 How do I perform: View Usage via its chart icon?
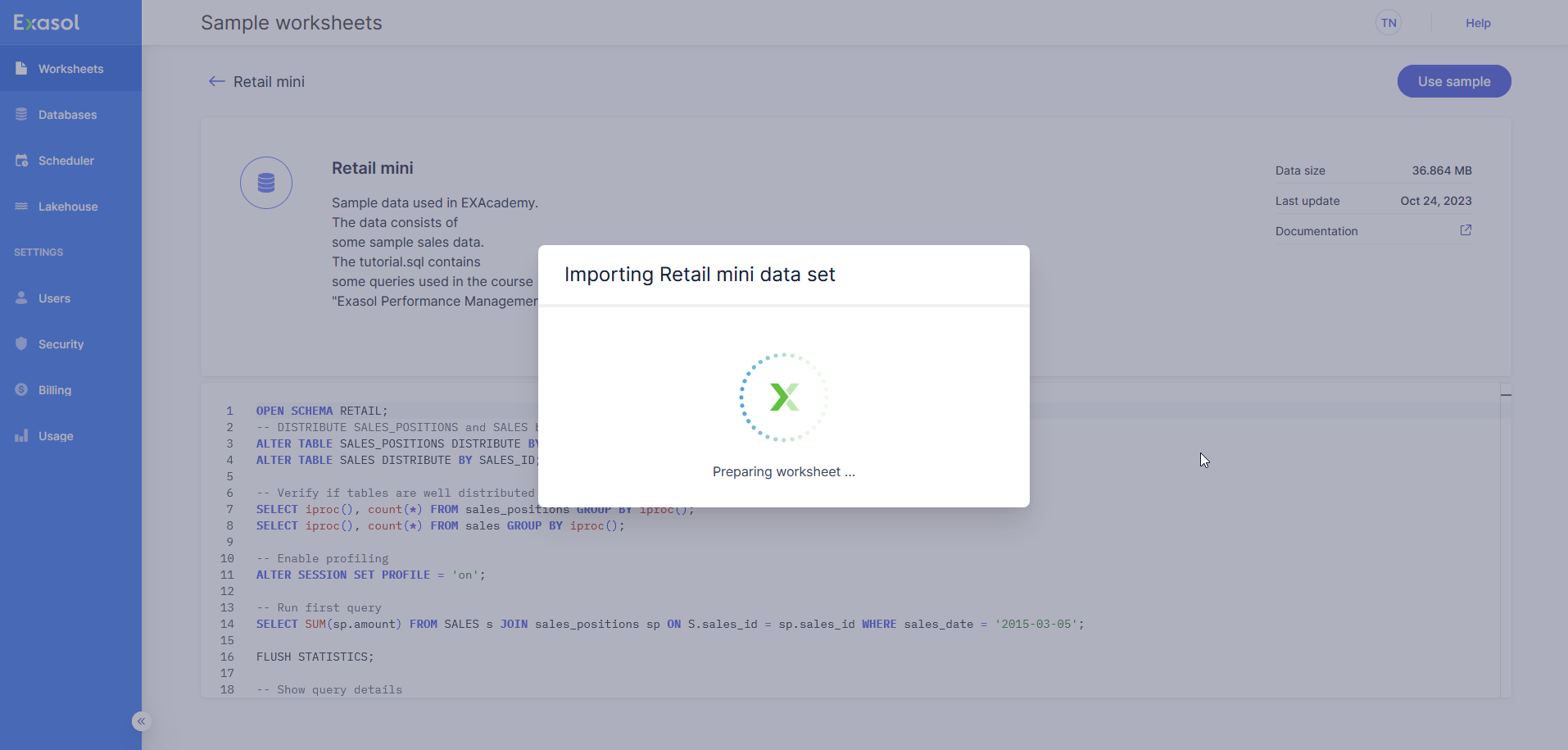[x=21, y=435]
